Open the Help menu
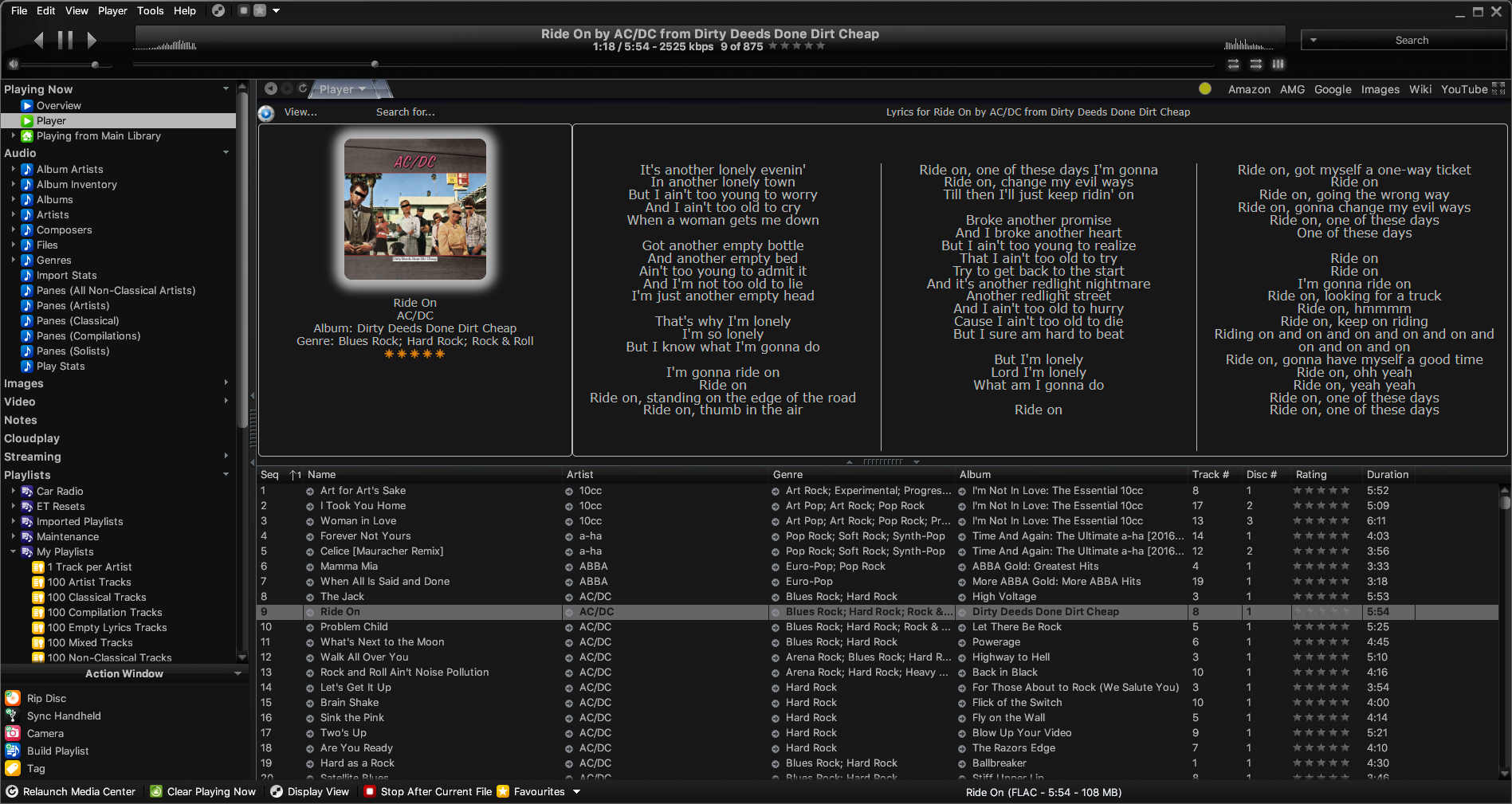 [x=185, y=10]
